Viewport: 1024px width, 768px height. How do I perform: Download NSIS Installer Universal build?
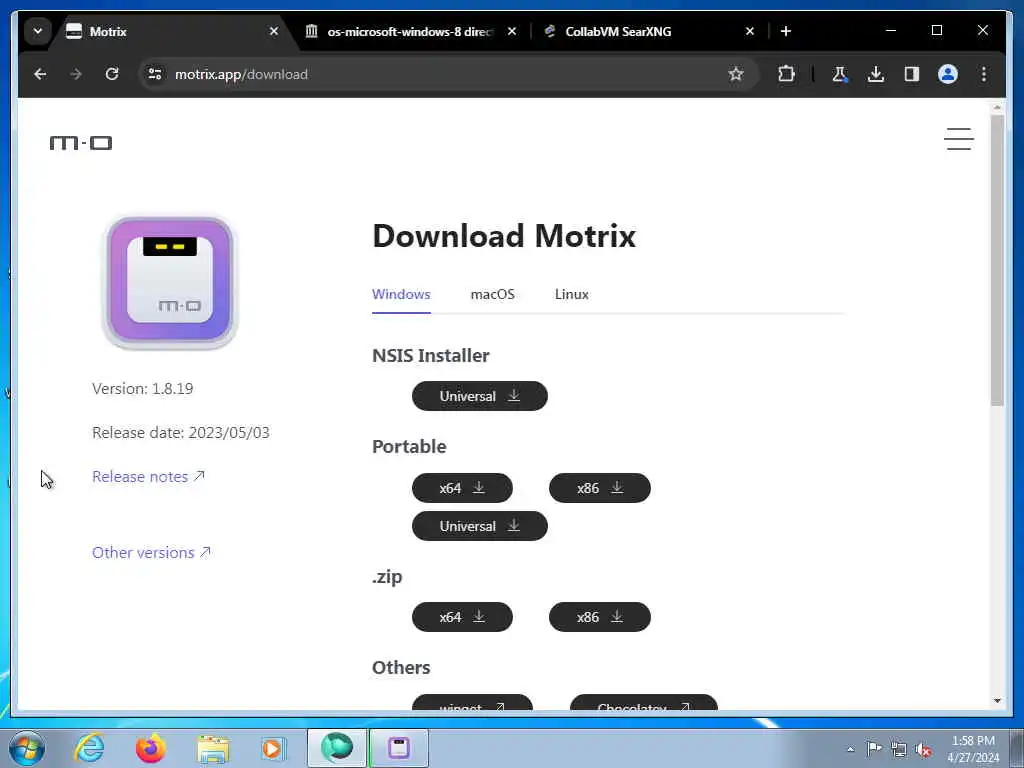[x=479, y=396]
